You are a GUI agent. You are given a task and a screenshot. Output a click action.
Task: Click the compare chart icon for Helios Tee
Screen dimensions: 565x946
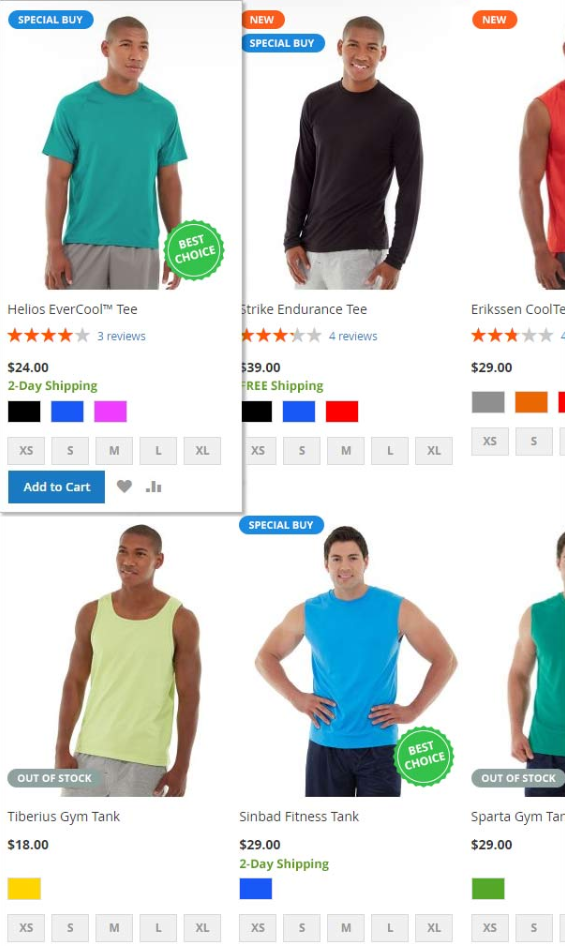153,486
